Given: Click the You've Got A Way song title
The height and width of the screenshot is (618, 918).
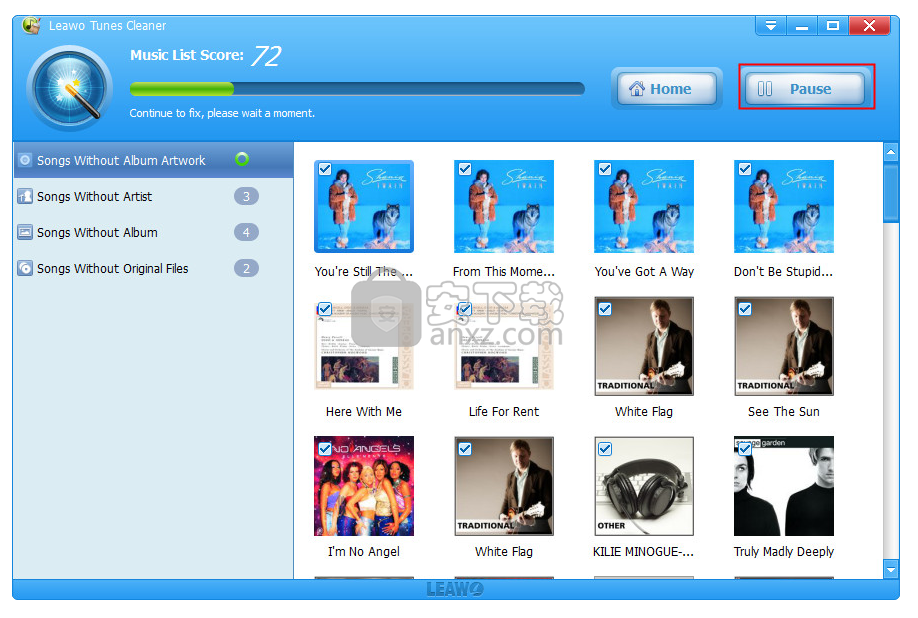Looking at the screenshot, I should coord(644,272).
